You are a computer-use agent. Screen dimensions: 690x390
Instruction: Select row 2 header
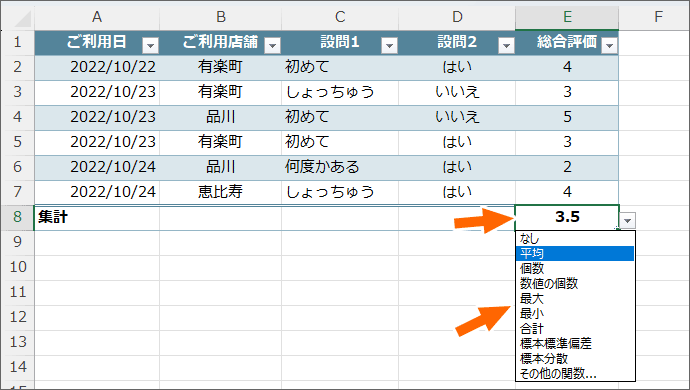(x=17, y=67)
